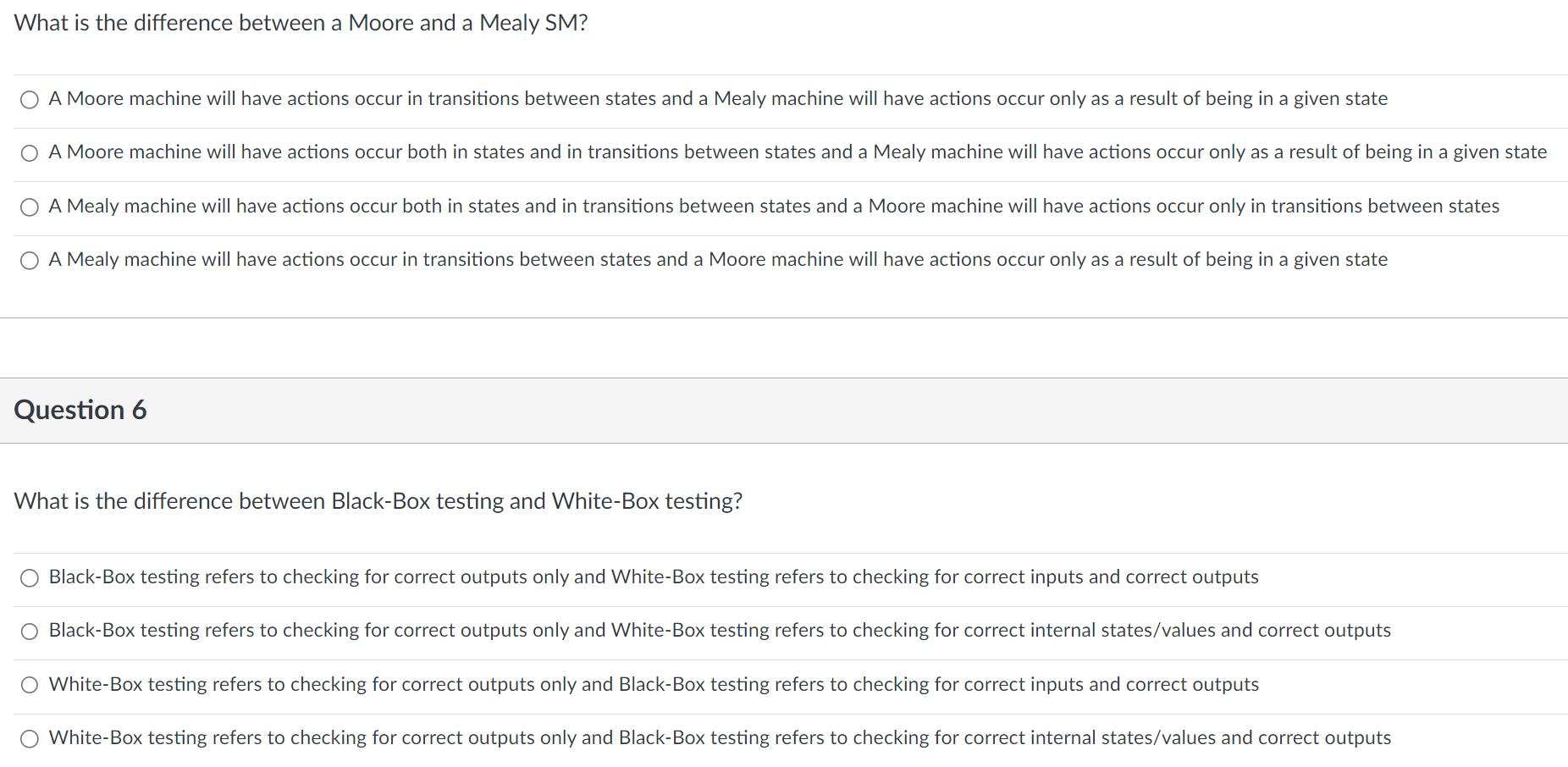Click White-Box answer label mentioning internal states/values

(x=720, y=738)
